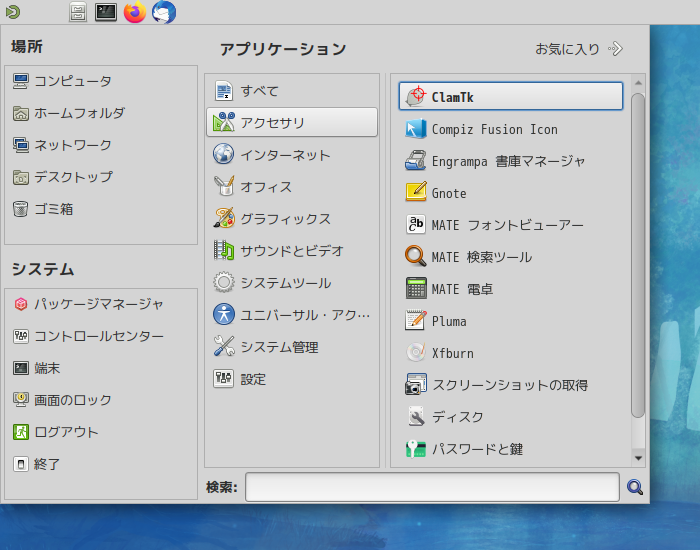Screen dimensions: 700x550
Task: Choose the インターネット category
Action: coord(292,154)
